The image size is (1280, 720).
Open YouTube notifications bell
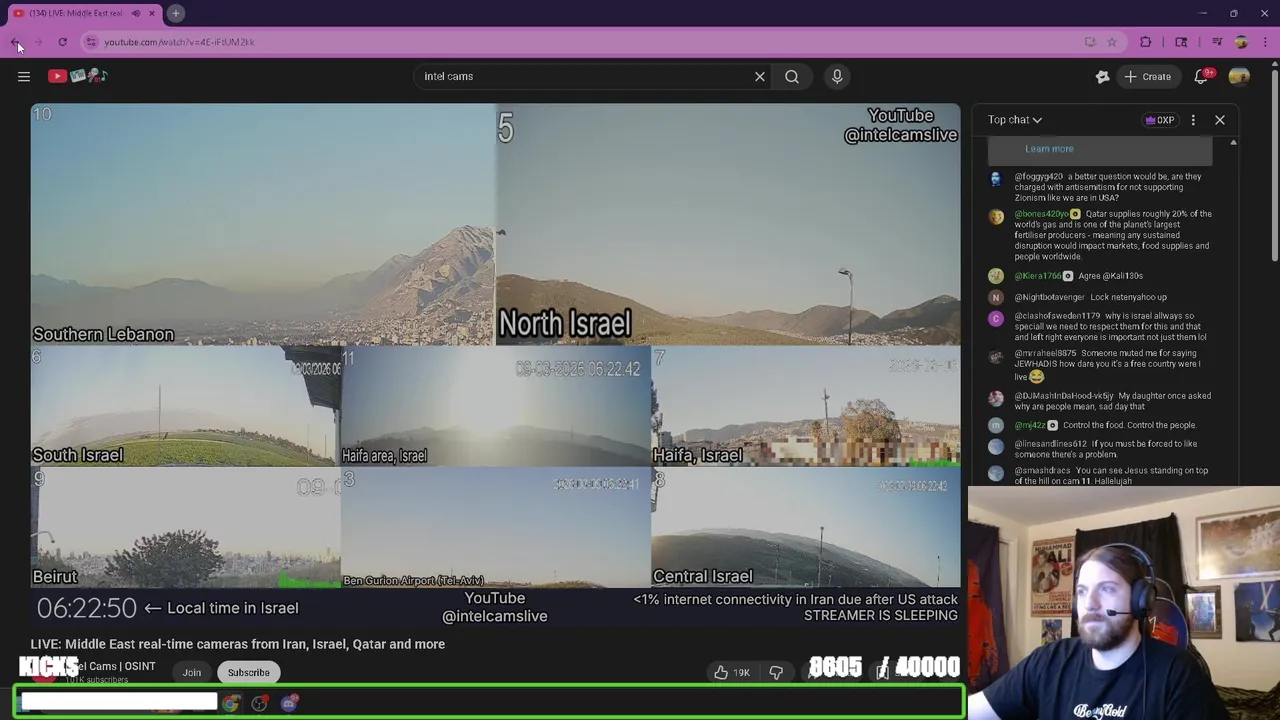pos(1203,76)
